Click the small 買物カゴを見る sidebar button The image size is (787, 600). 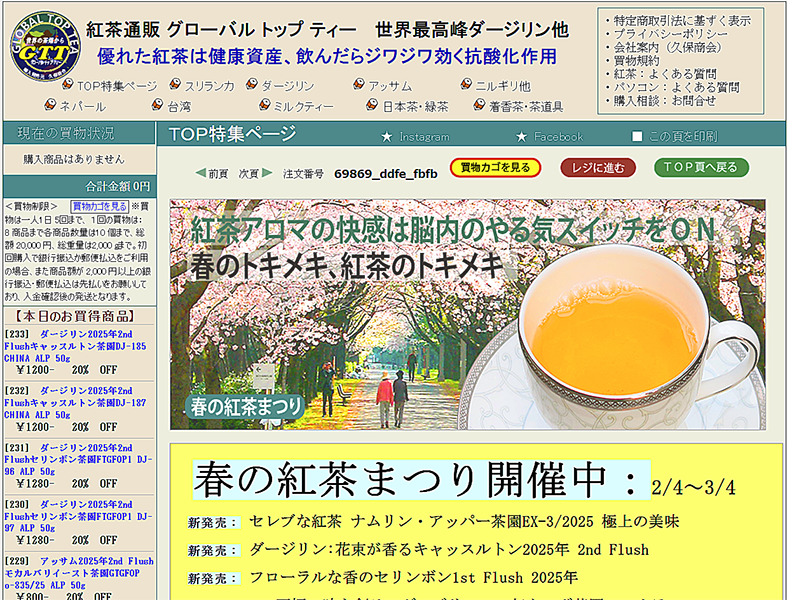pos(100,206)
